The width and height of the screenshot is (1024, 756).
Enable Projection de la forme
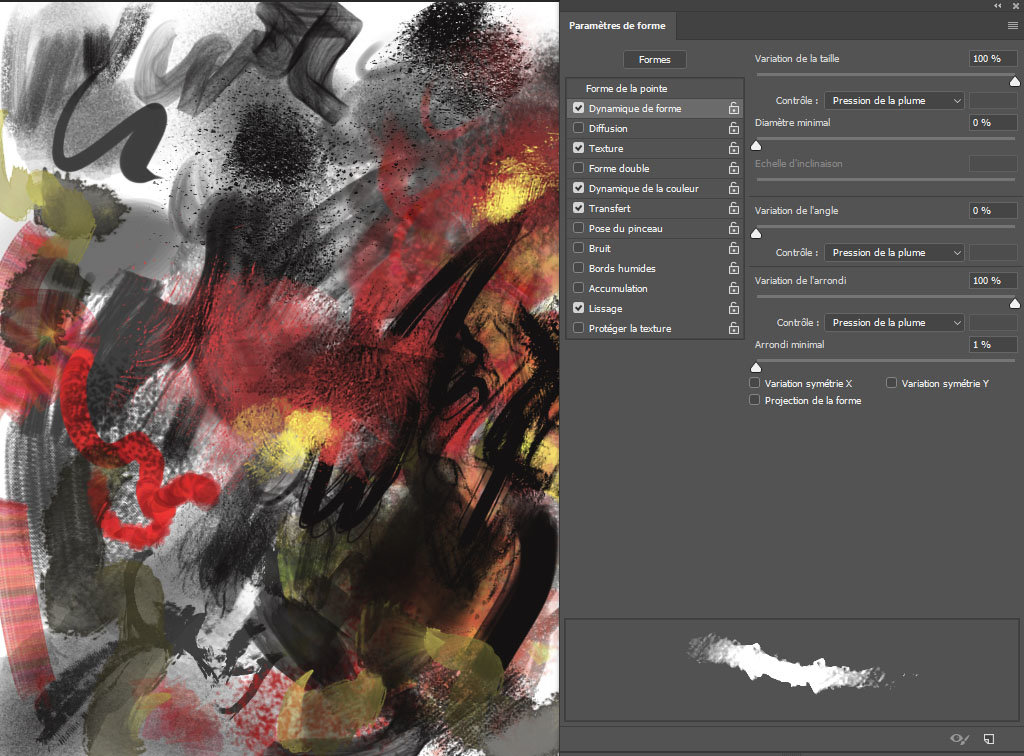click(x=755, y=400)
